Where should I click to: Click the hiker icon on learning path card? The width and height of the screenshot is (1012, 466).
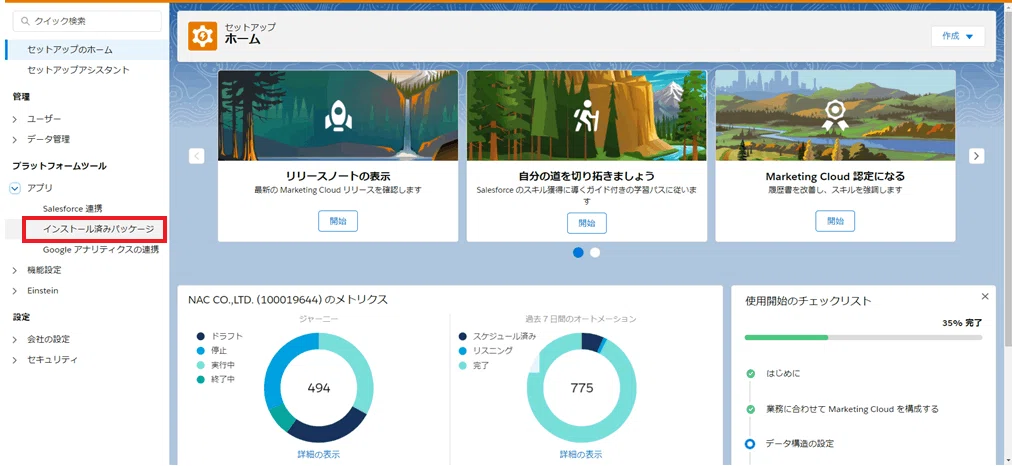pyautogui.click(x=586, y=116)
